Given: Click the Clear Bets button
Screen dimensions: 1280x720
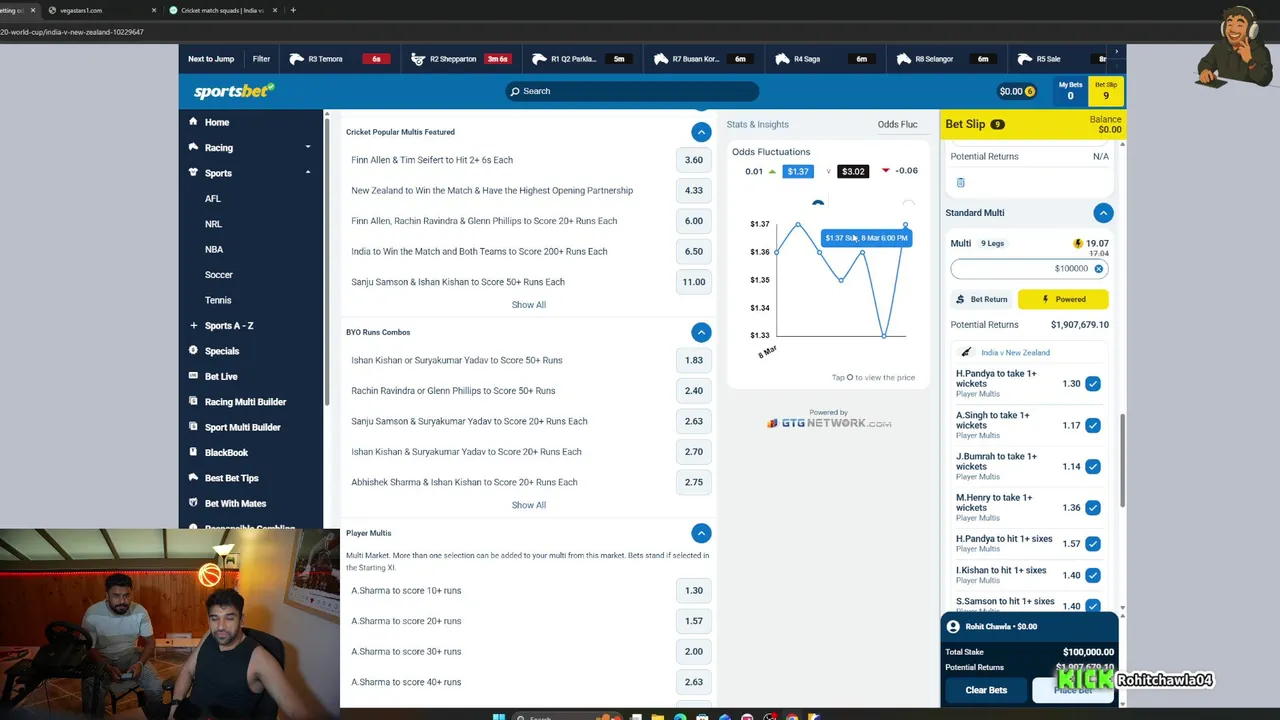Looking at the screenshot, I should click(986, 690).
